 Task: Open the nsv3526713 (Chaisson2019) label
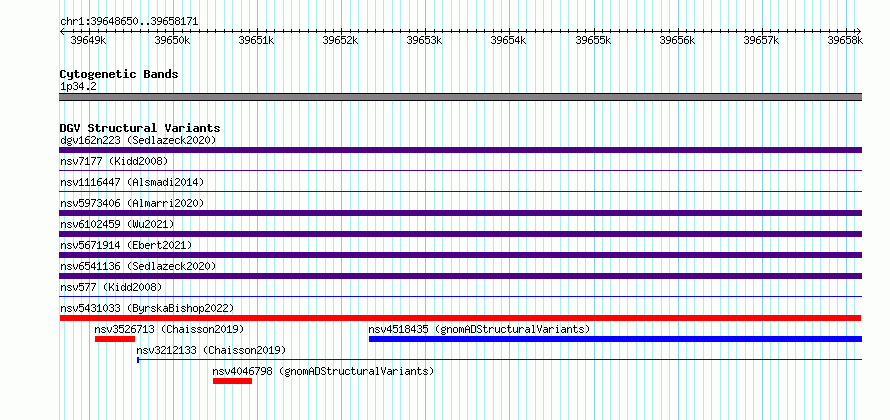tap(169, 329)
